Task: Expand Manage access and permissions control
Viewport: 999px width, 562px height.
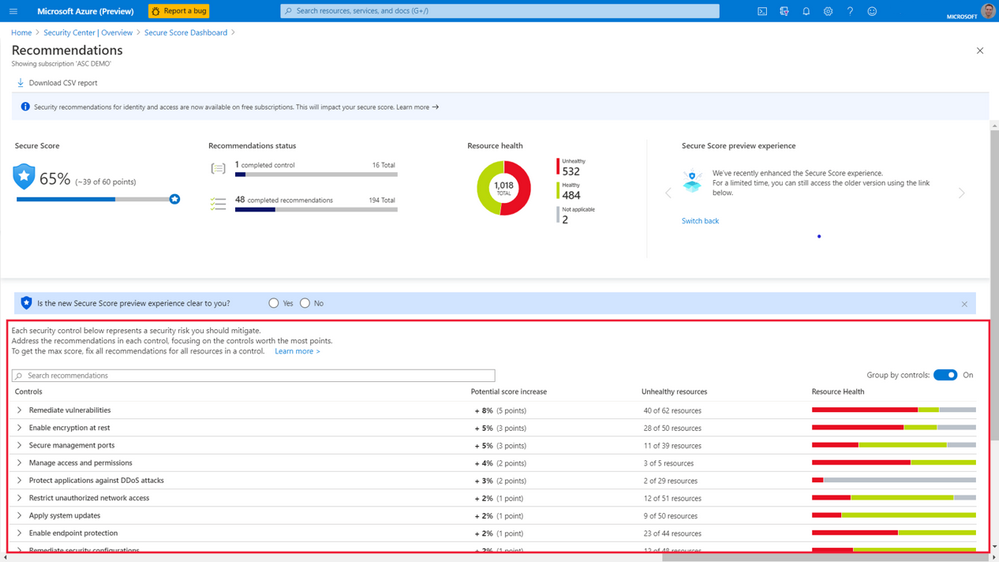Action: pos(19,463)
